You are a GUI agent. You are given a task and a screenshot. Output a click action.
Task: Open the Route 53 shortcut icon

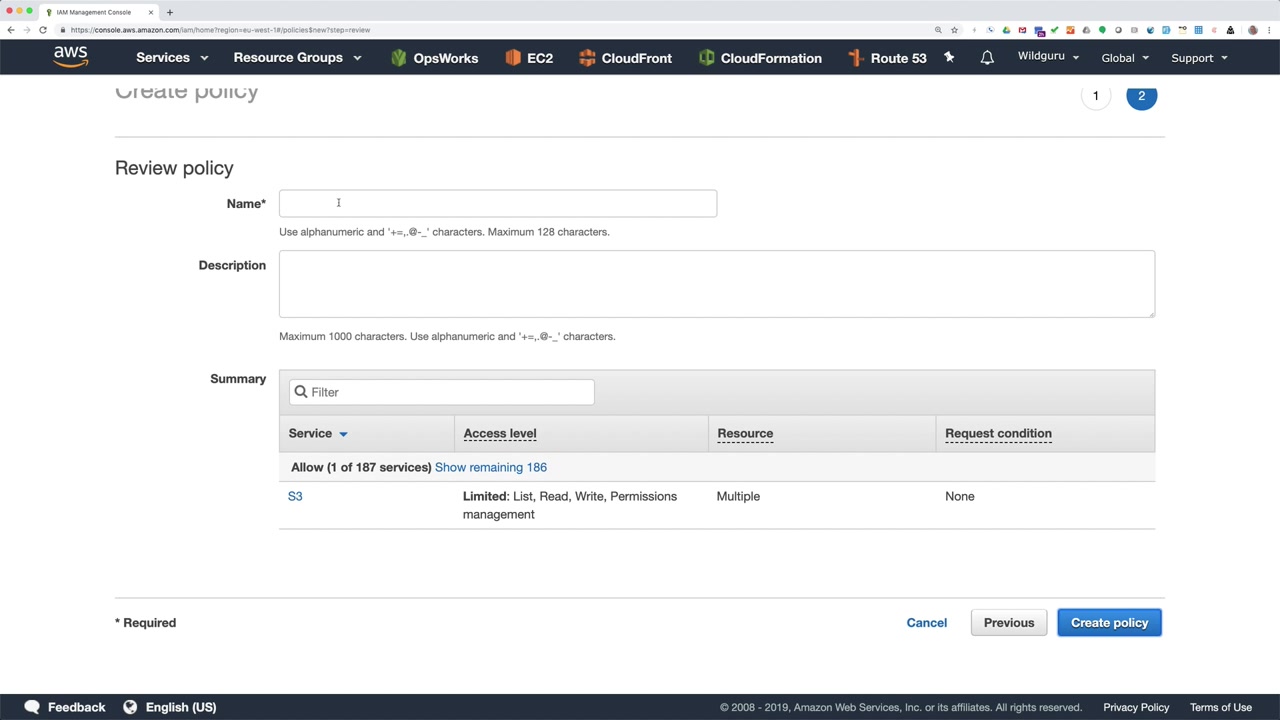click(856, 58)
